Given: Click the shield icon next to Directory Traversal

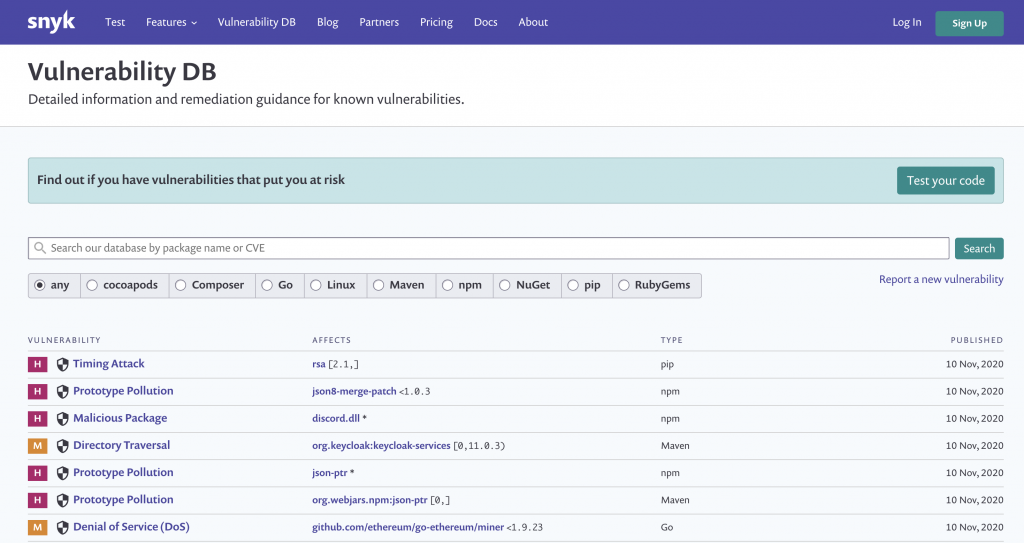Looking at the screenshot, I should coord(63,446).
